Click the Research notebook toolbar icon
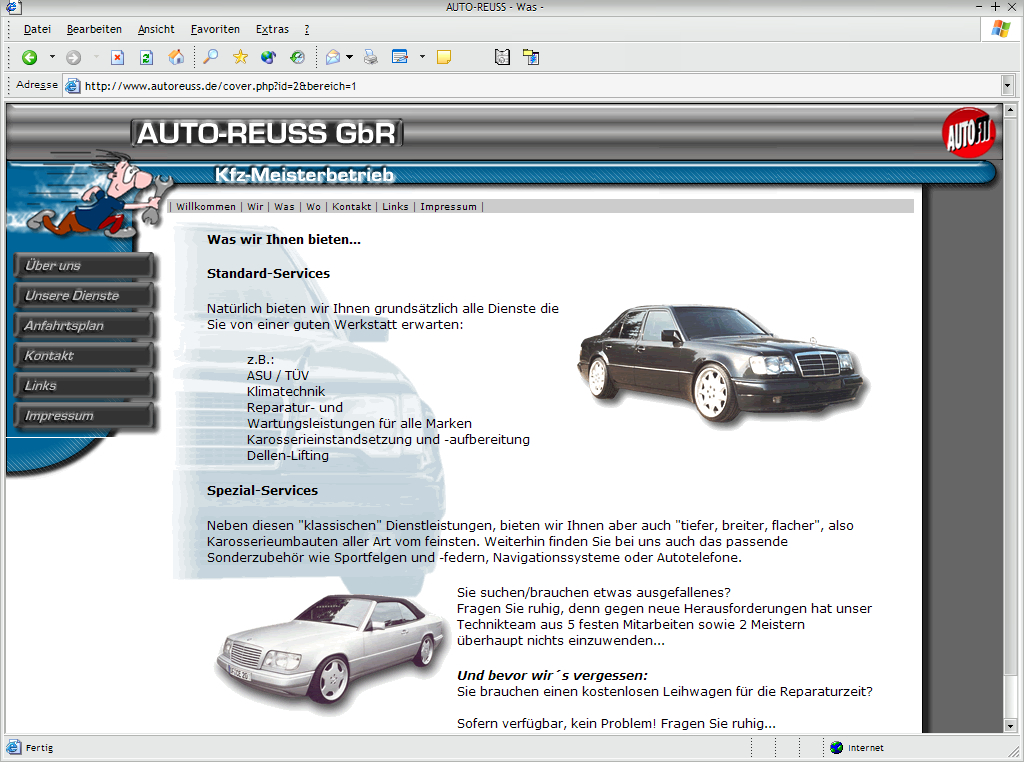The width and height of the screenshot is (1024, 768). click(502, 57)
